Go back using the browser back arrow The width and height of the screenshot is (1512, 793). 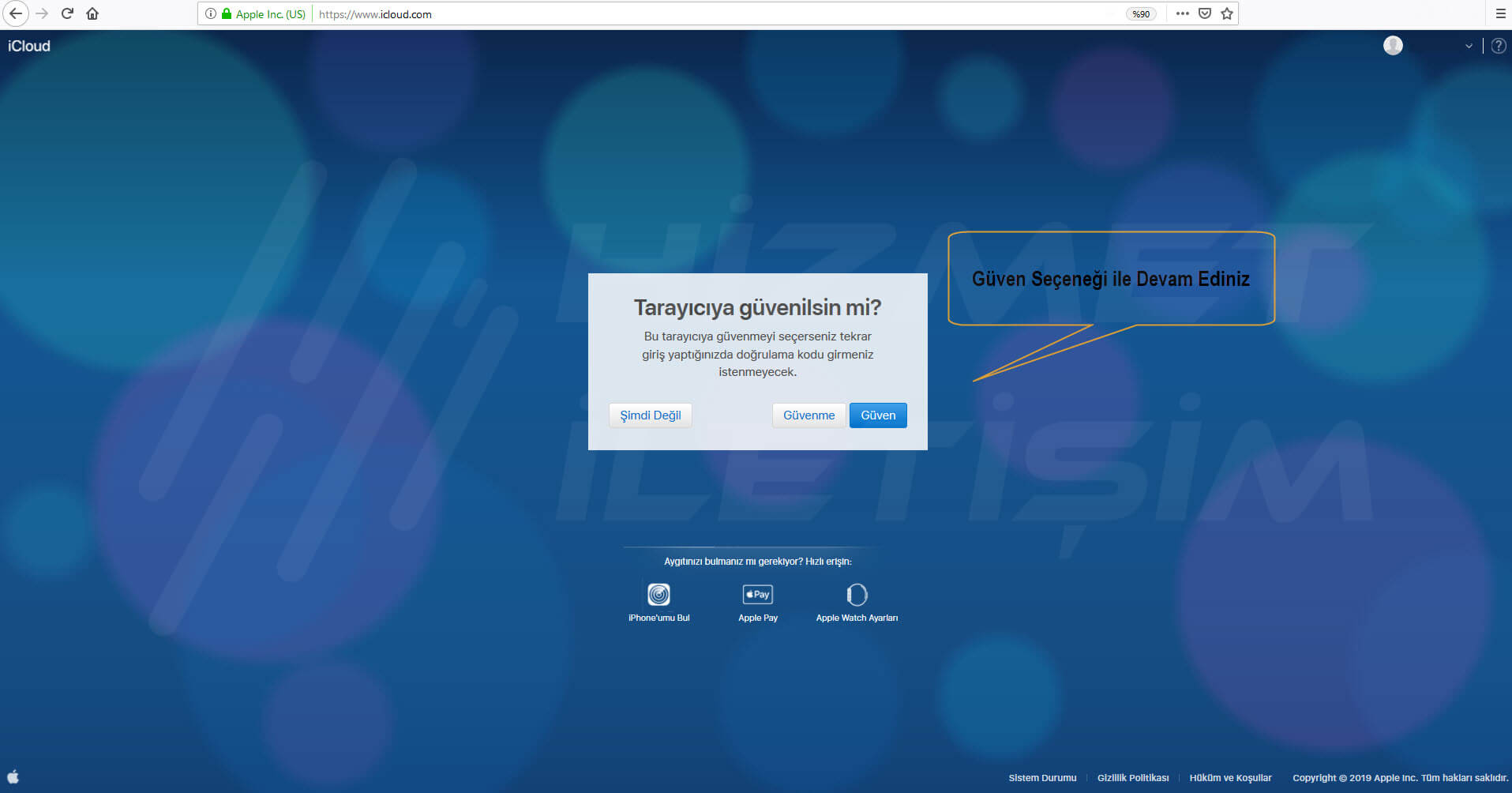[x=15, y=13]
